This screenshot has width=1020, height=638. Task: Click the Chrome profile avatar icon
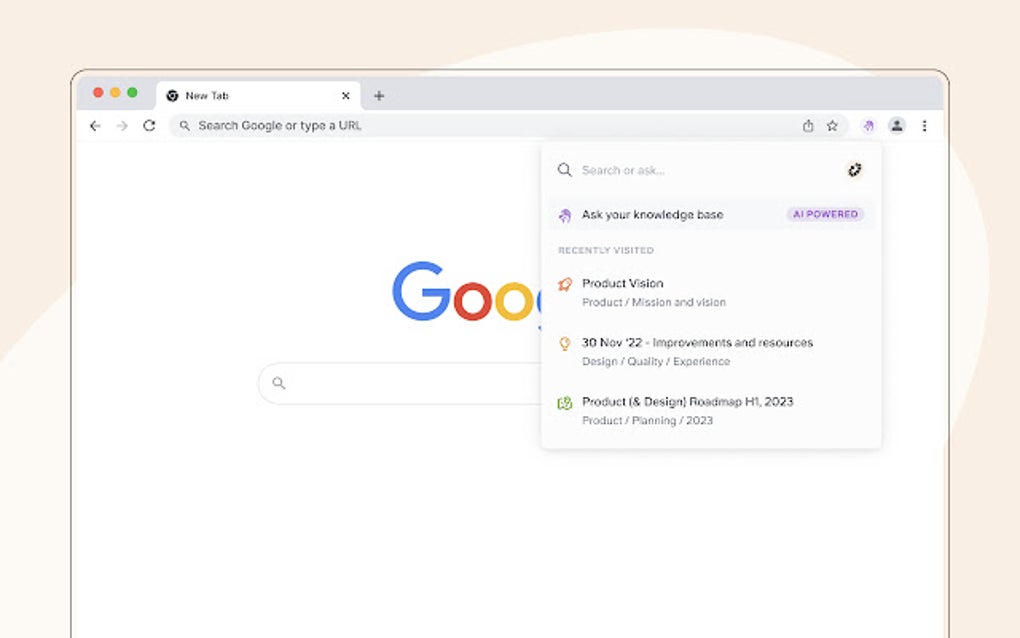[x=896, y=125]
